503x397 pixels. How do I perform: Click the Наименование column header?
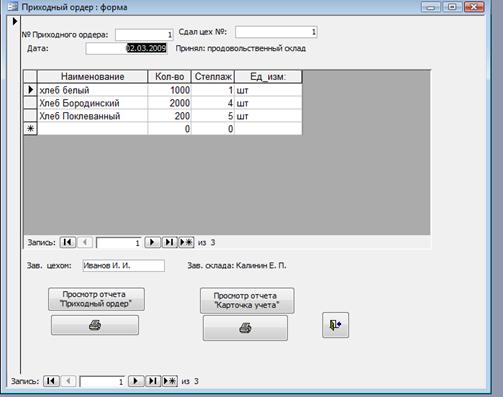tap(92, 77)
